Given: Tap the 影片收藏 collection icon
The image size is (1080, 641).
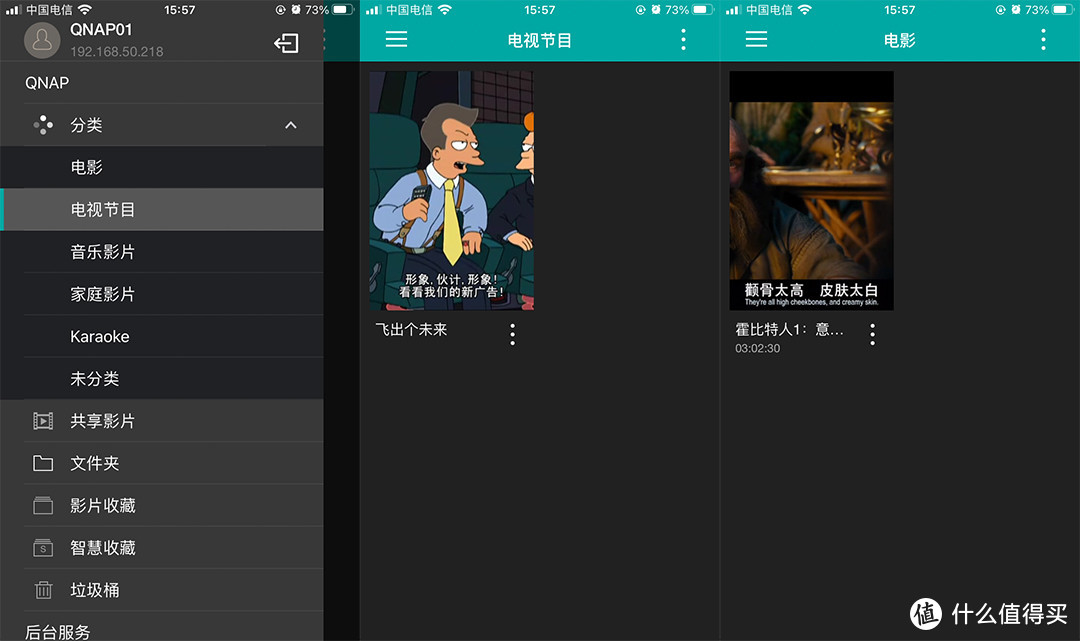Looking at the screenshot, I should click(x=43, y=505).
